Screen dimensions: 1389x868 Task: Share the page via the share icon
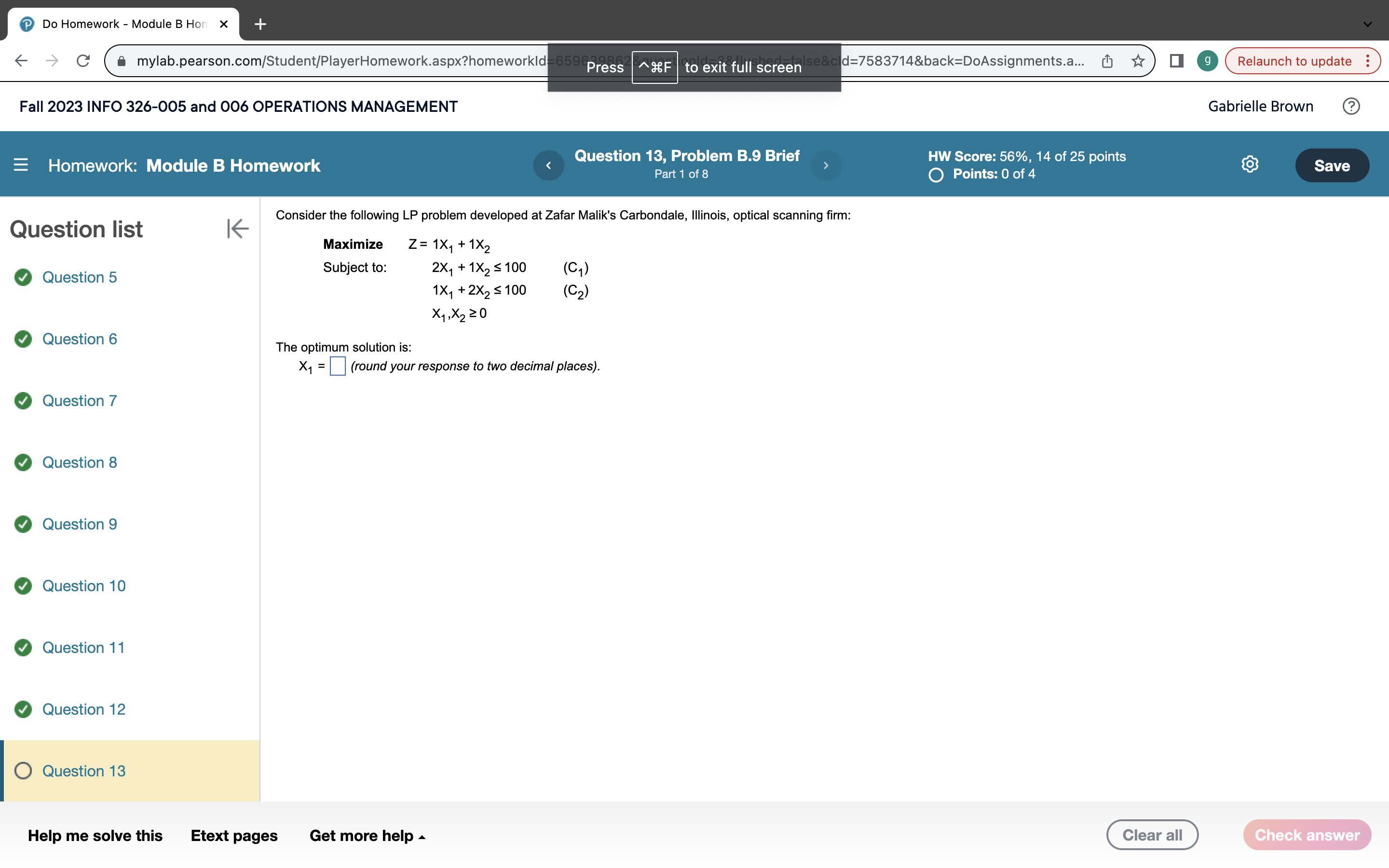pos(1106,60)
